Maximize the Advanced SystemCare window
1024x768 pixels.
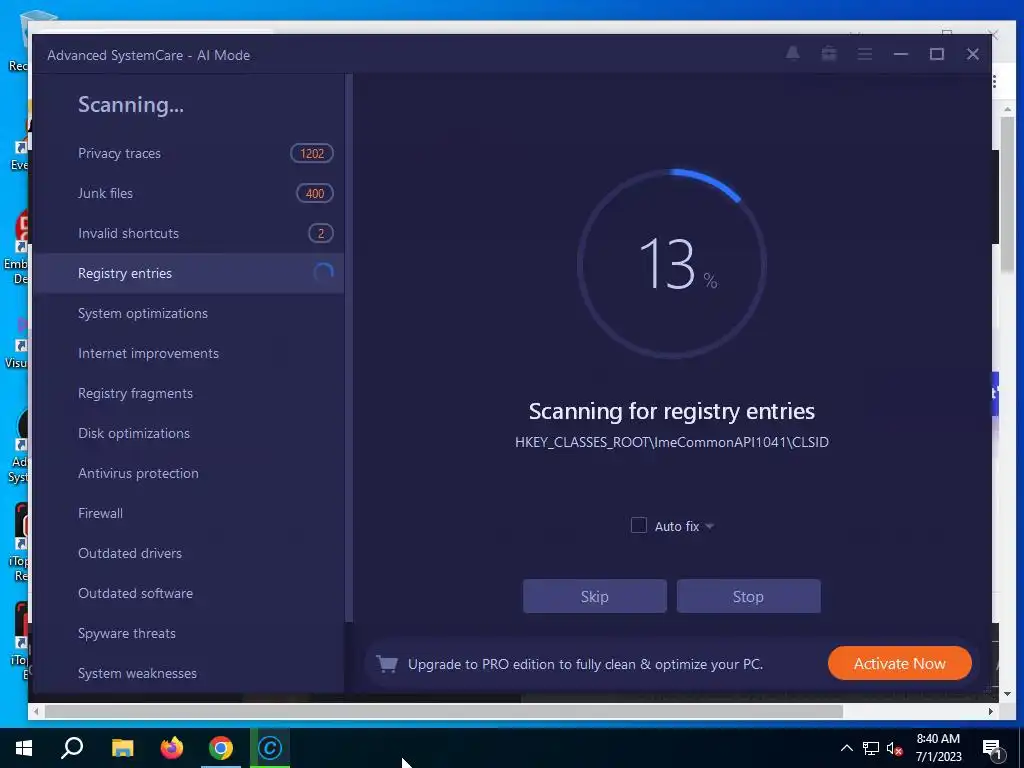[936, 54]
